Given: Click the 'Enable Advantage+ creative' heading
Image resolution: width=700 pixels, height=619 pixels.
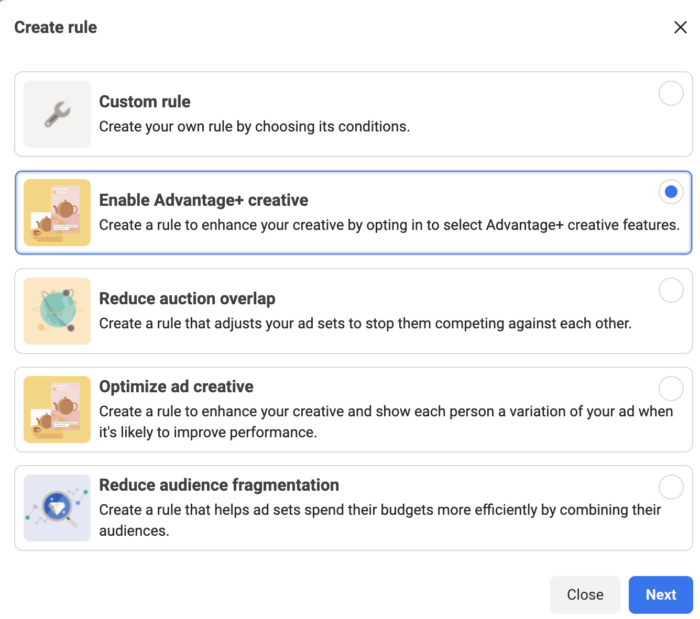Looking at the screenshot, I should tap(204, 200).
